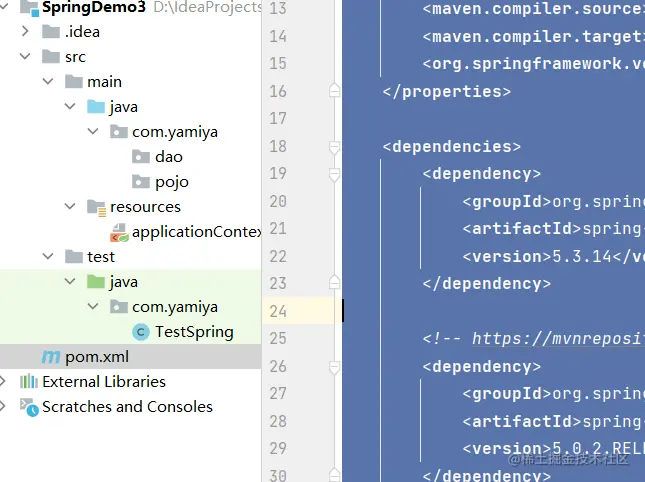Click the closing properties tag
Viewport: 645px width, 482px height.
click(x=447, y=92)
